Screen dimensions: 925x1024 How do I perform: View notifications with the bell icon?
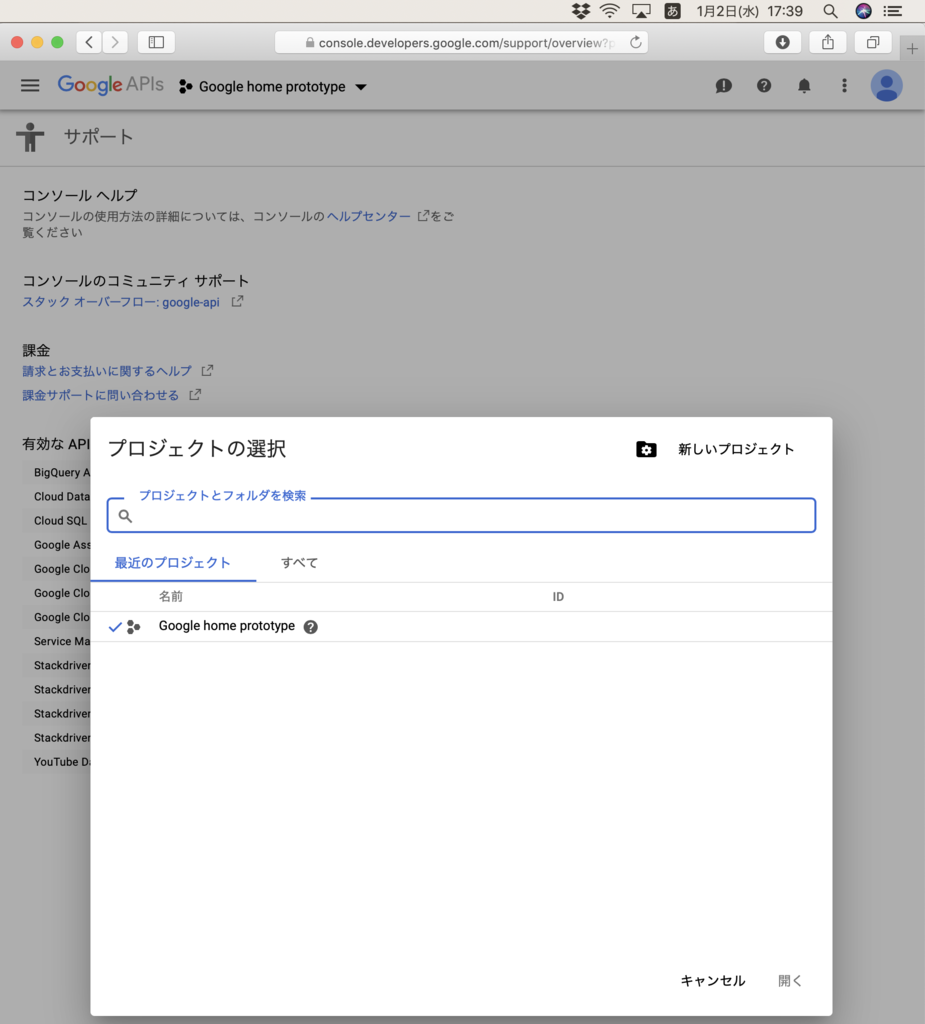(803, 85)
